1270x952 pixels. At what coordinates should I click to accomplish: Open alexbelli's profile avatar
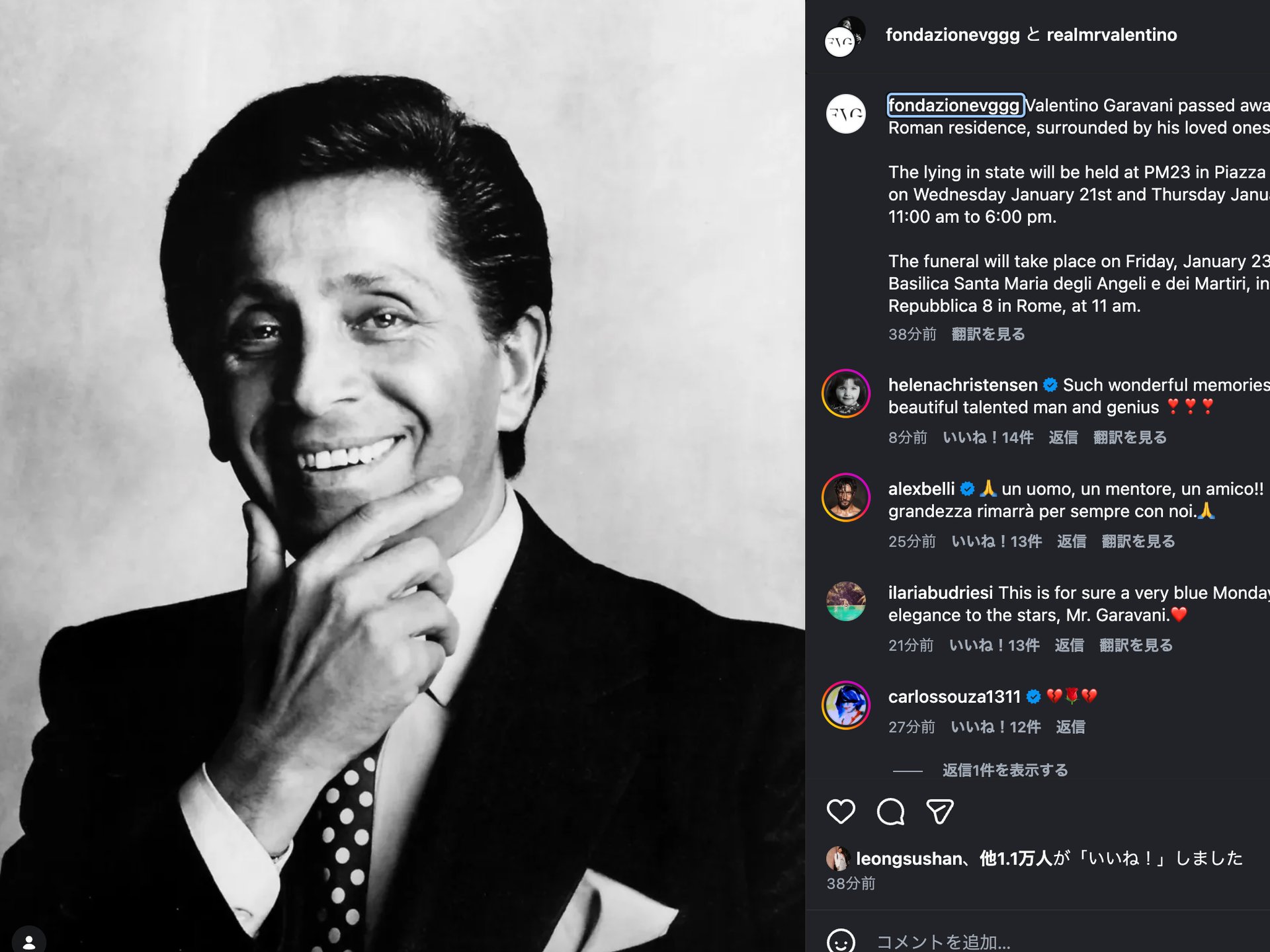tap(846, 498)
